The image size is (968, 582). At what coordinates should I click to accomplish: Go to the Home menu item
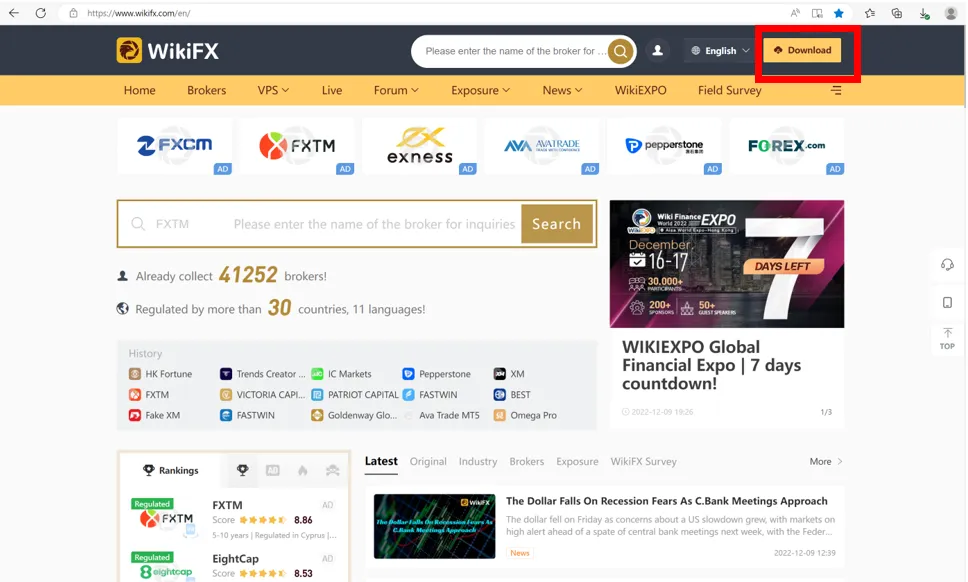click(x=140, y=90)
